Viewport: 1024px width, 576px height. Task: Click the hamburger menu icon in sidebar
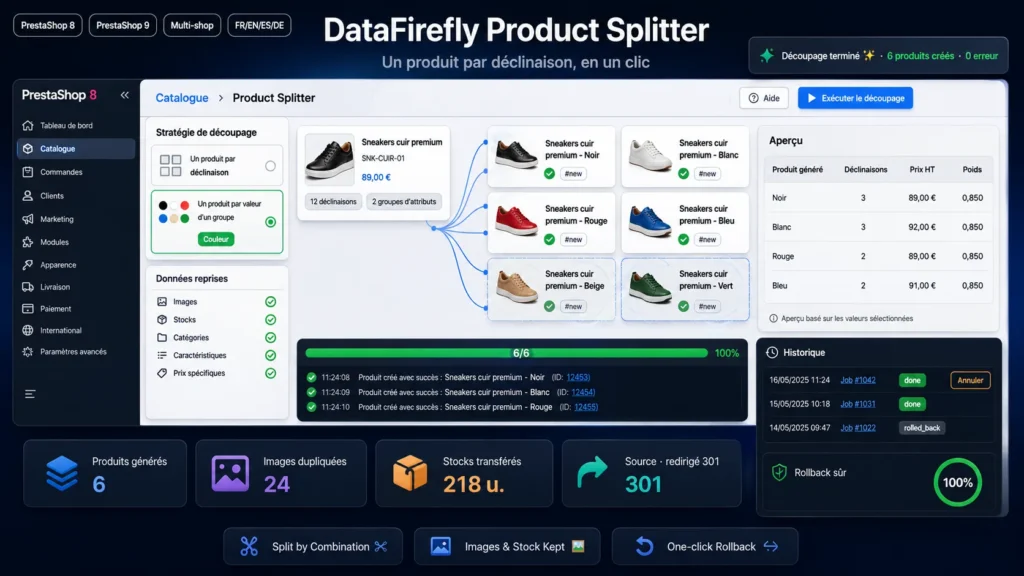click(30, 394)
